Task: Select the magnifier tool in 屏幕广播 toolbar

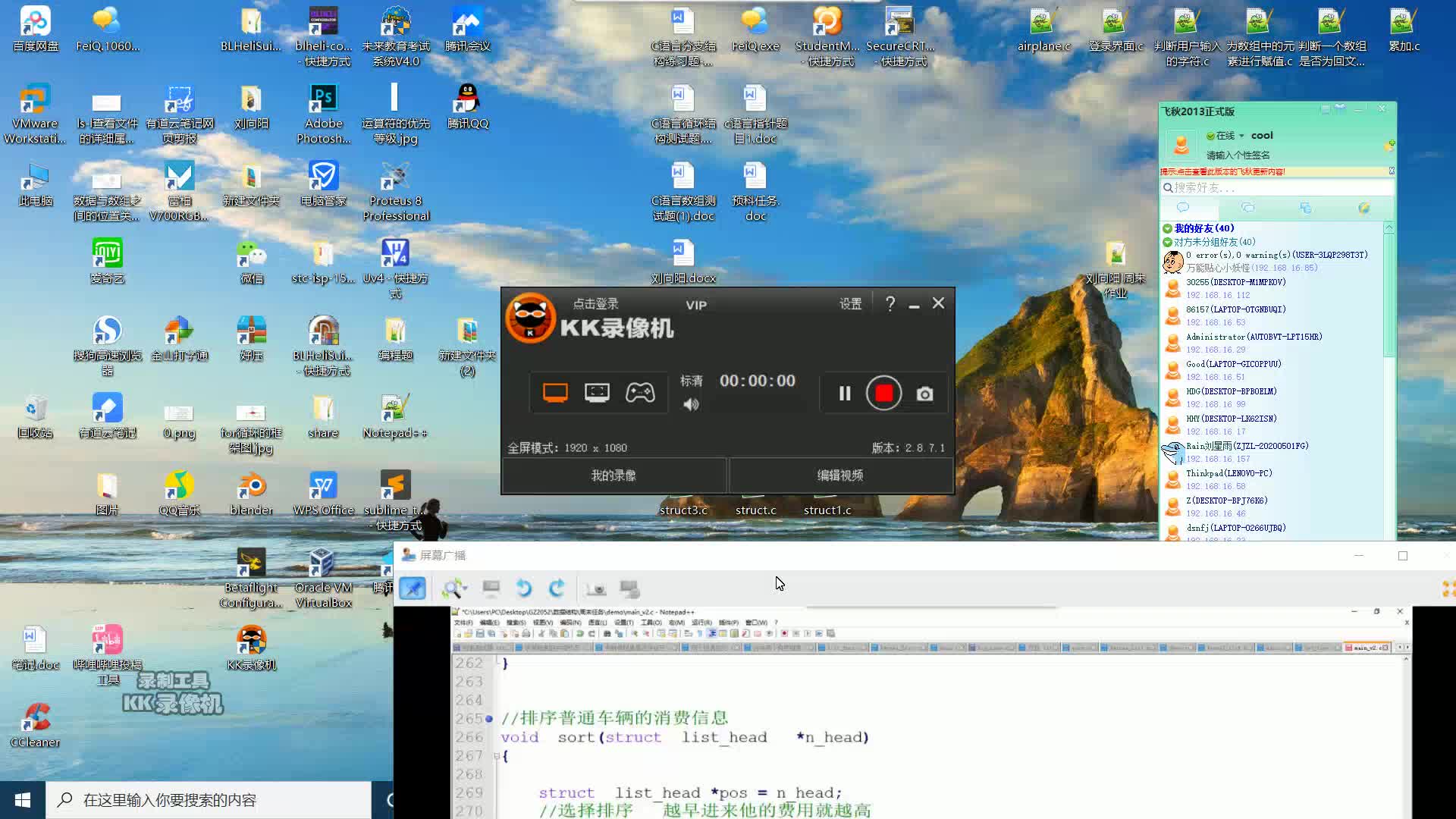Action: (453, 588)
